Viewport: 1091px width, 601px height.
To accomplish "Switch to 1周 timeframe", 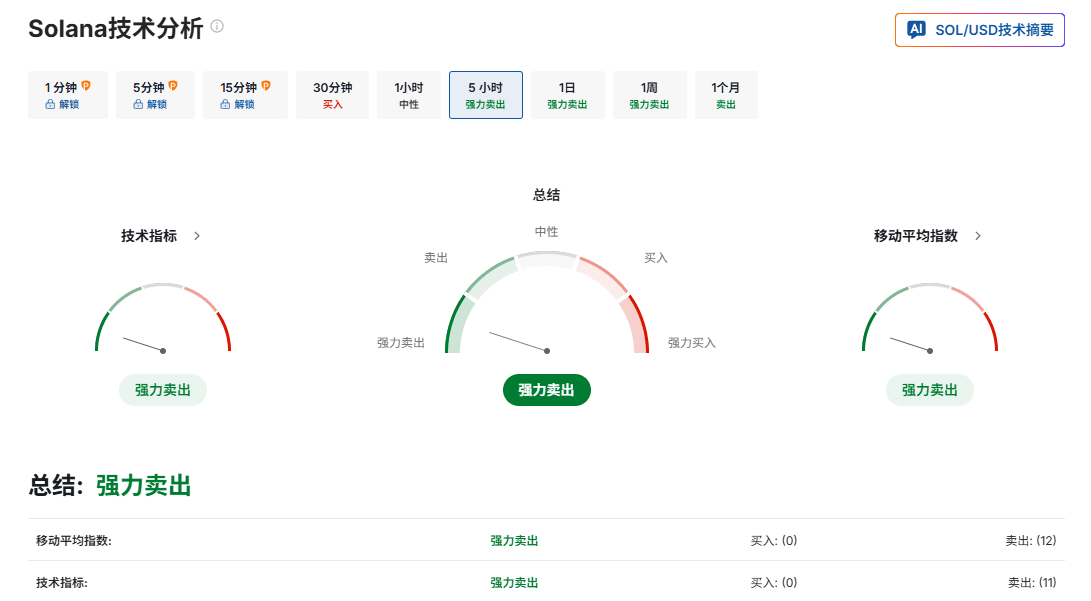I will (649, 95).
